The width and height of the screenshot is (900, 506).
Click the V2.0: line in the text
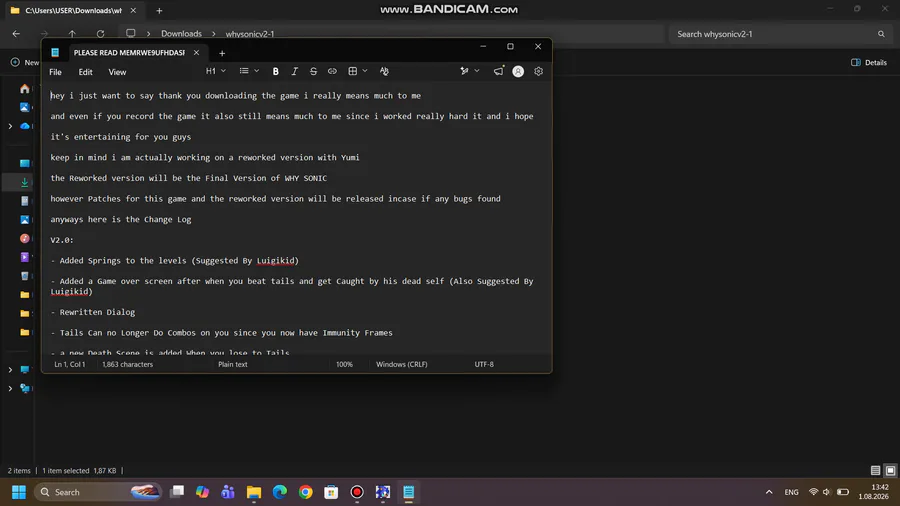(62, 240)
